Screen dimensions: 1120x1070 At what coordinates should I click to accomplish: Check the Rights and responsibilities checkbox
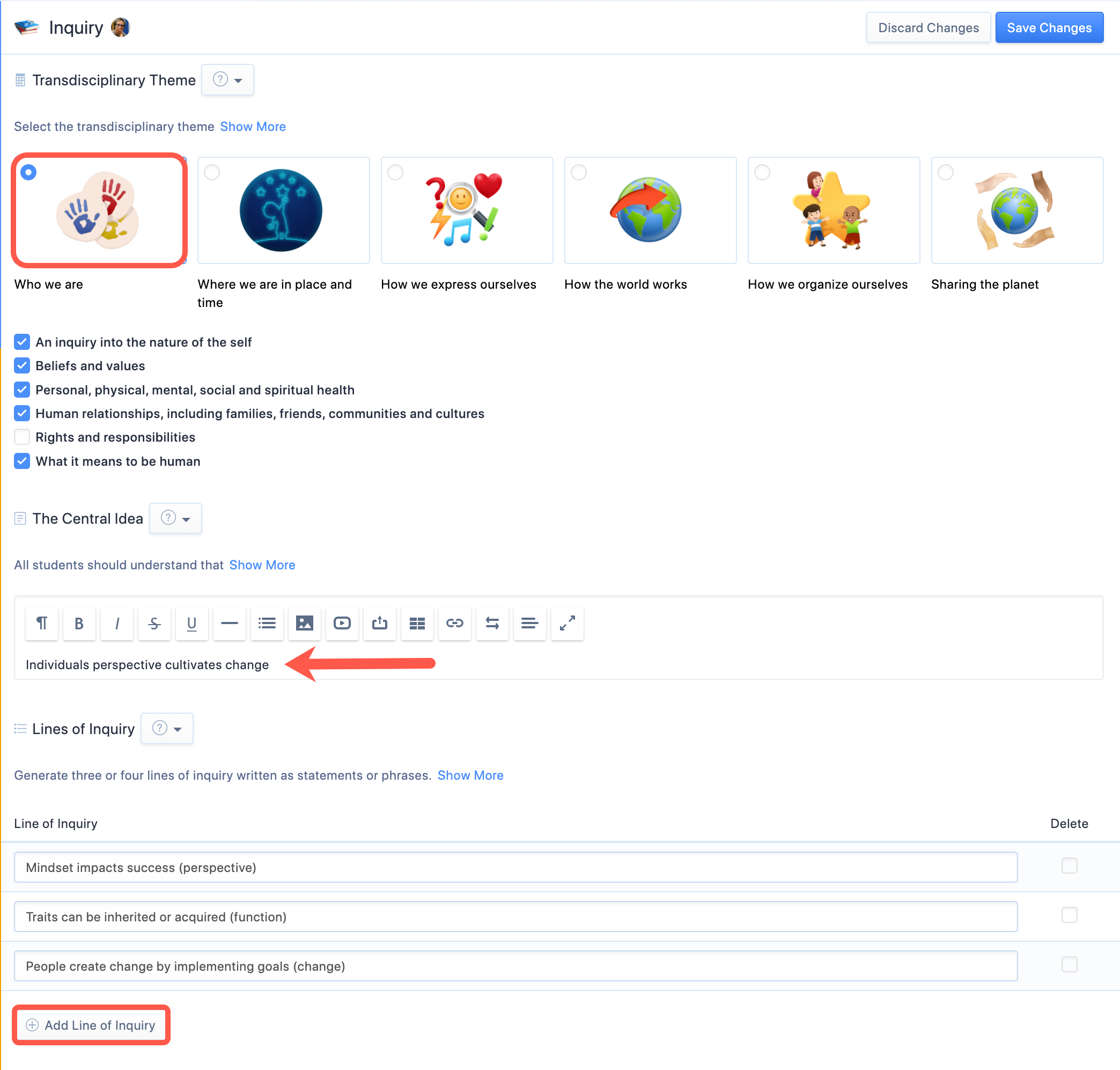click(x=21, y=437)
